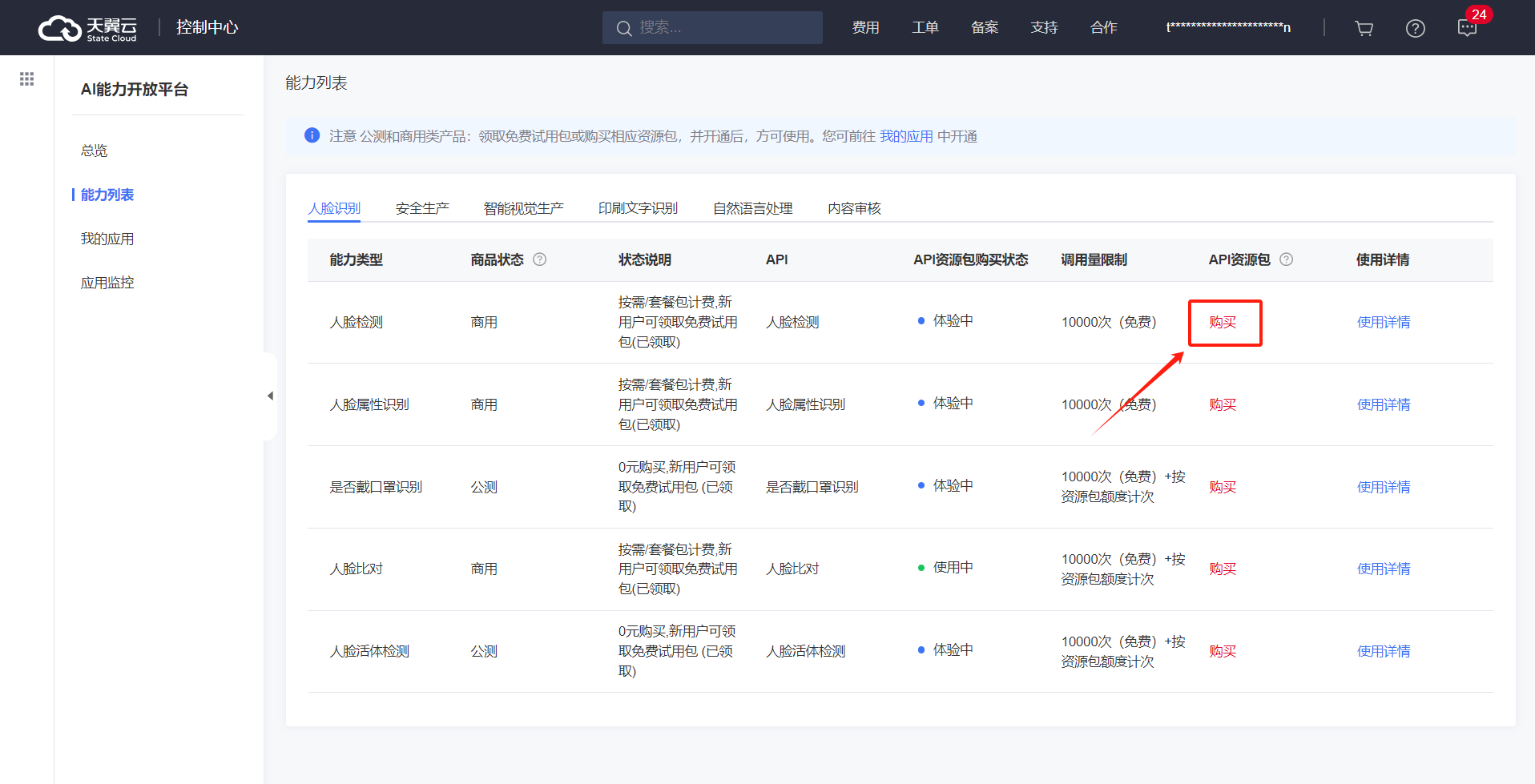Viewport: 1535px width, 784px height.
Task: Switch to the 自然语言处理 tab
Action: pos(753,208)
